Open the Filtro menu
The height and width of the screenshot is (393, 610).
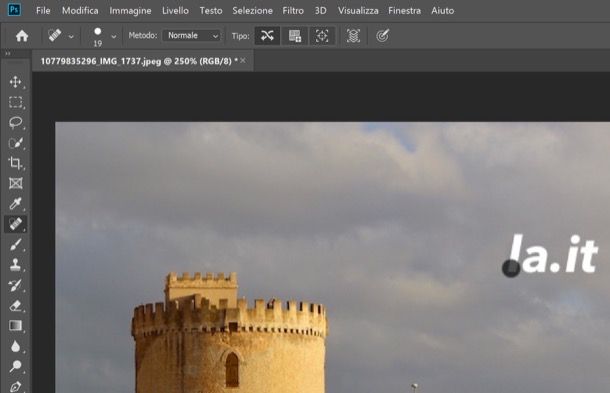click(x=293, y=11)
